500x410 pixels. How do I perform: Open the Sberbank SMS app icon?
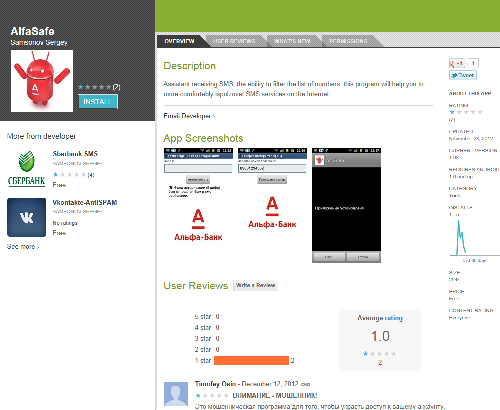pos(26,168)
